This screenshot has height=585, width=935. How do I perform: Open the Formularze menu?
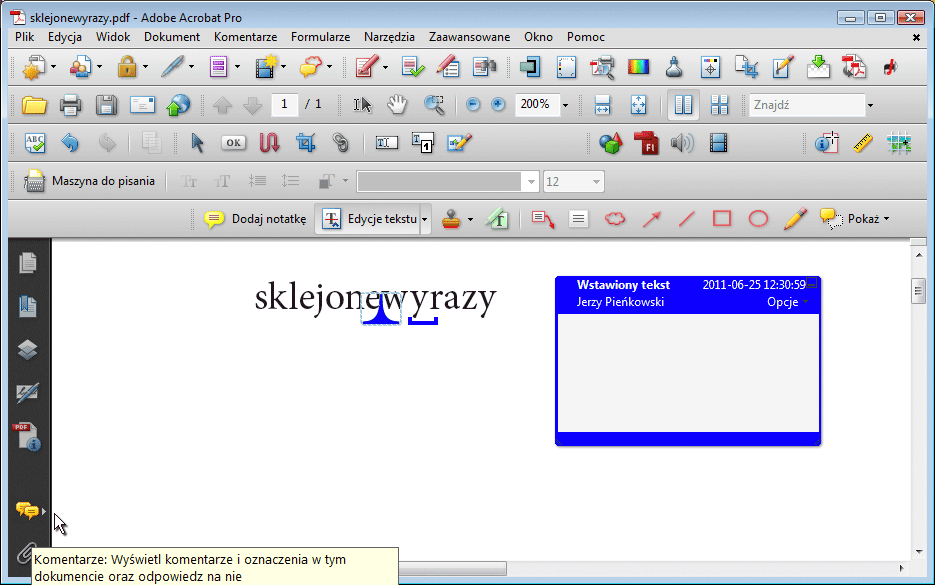pos(320,36)
